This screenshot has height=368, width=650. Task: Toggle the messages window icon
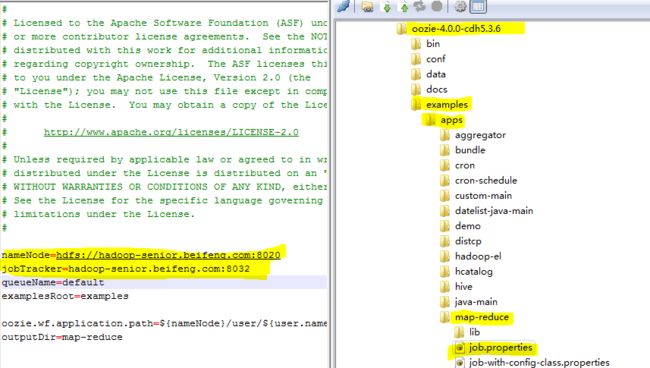pyautogui.click(x=478, y=6)
